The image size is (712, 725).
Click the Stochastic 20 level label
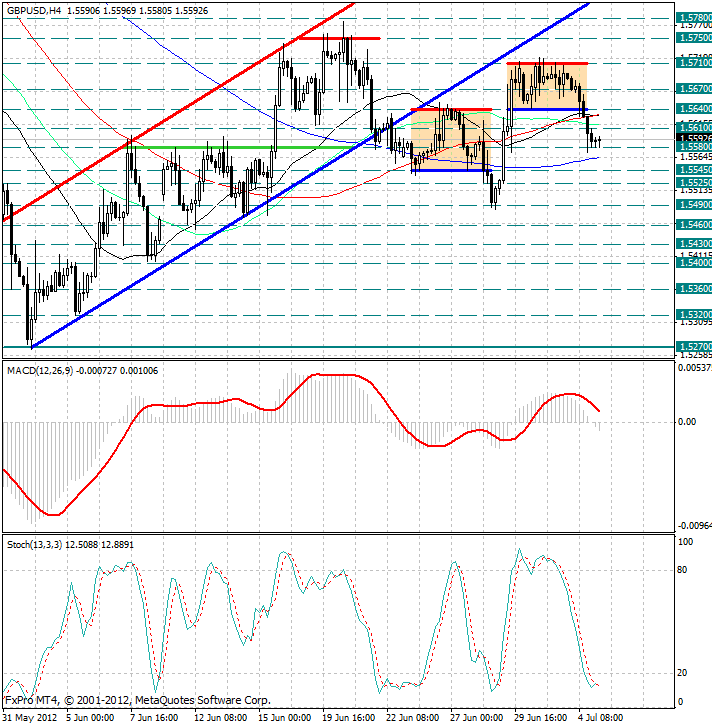pyautogui.click(x=682, y=673)
